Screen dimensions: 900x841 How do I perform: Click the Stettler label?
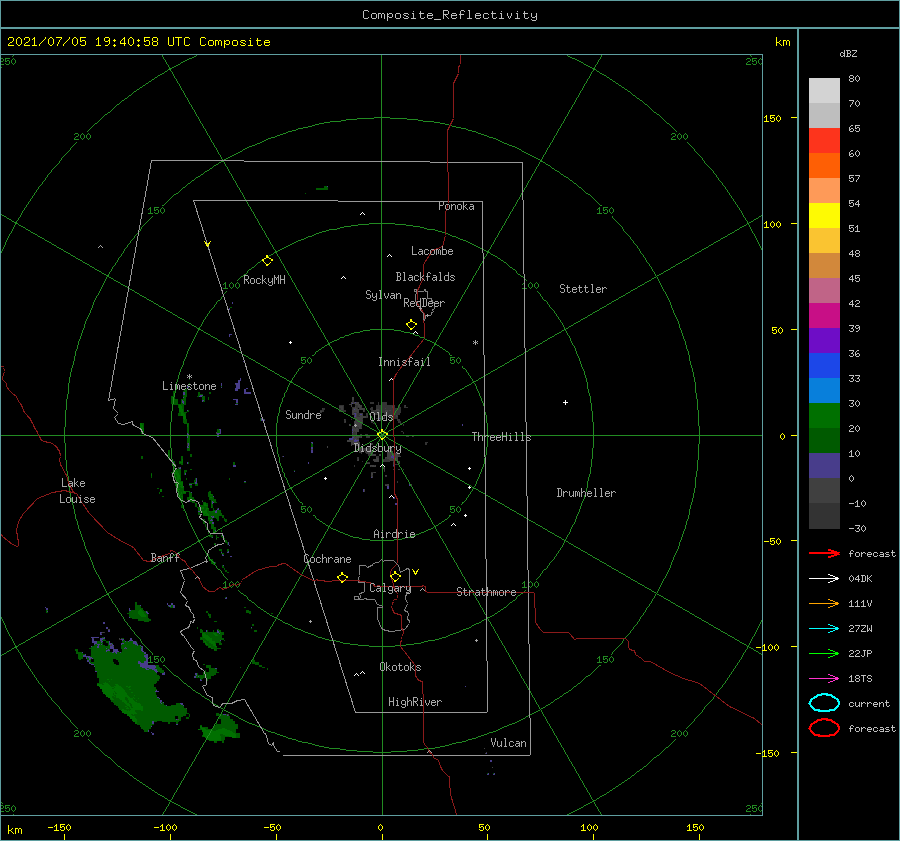coord(583,289)
